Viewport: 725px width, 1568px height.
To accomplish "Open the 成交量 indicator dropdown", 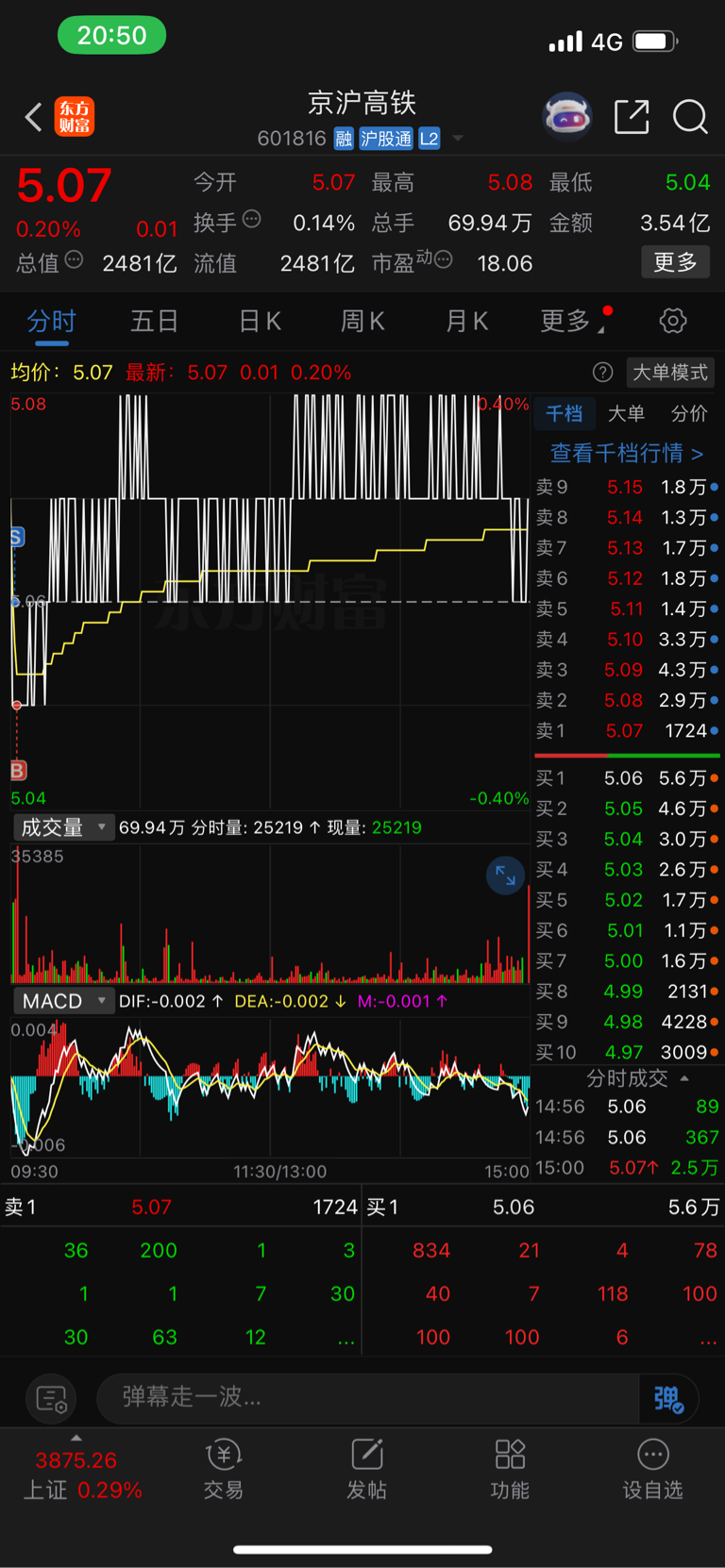I will click(63, 827).
